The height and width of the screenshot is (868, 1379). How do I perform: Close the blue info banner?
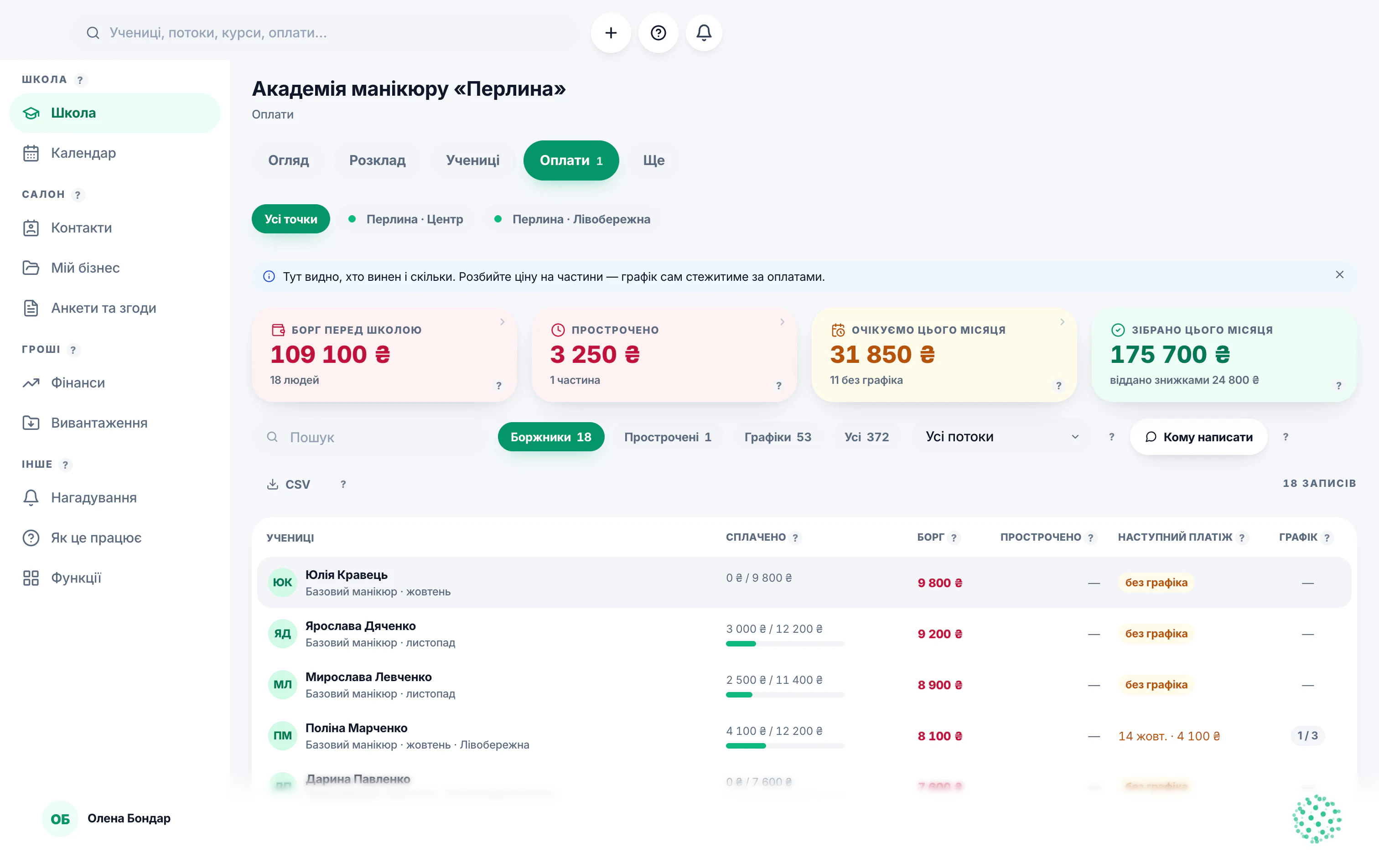pyautogui.click(x=1339, y=275)
